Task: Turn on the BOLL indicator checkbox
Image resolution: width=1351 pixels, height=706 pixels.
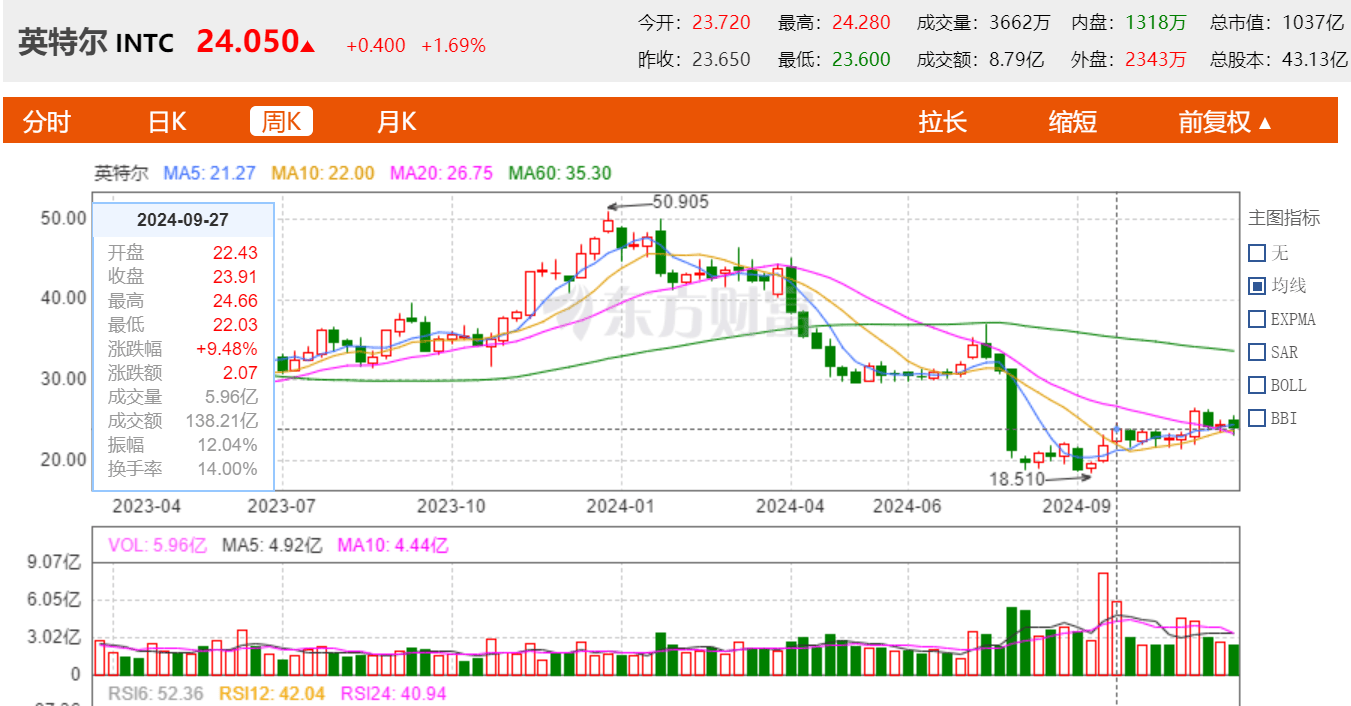Action: coord(1257,385)
